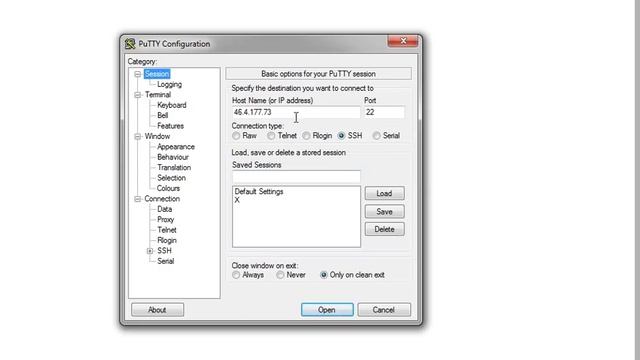Viewport: 640px width, 360px height.
Task: Open Appearance settings category
Action: (x=176, y=147)
